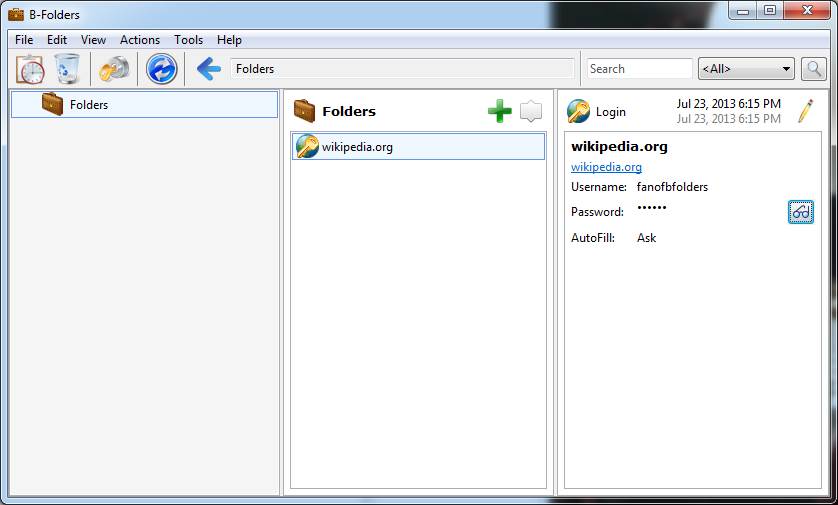The image size is (838, 505).
Task: Click the magnifier search button
Action: 813,69
